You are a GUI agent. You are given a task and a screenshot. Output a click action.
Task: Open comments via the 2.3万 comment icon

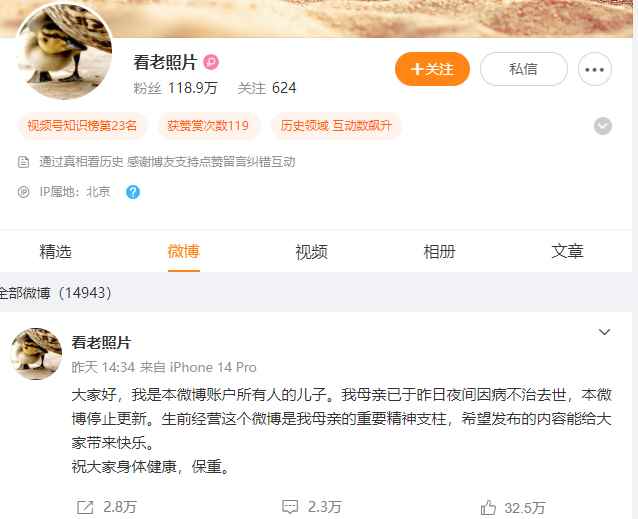(290, 507)
